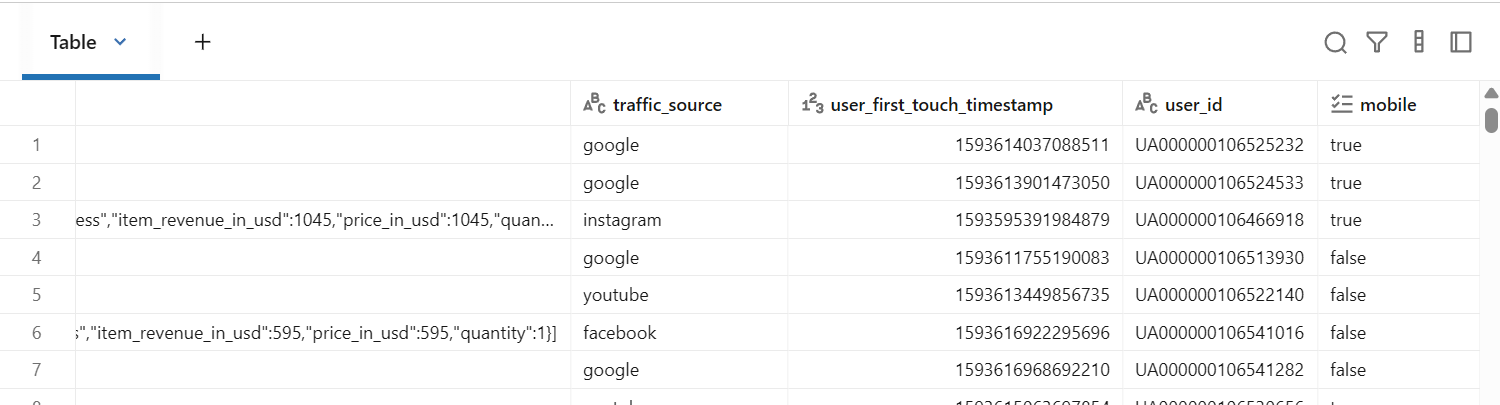The height and width of the screenshot is (405, 1500).
Task: Select the Table tab
Action: (74, 42)
